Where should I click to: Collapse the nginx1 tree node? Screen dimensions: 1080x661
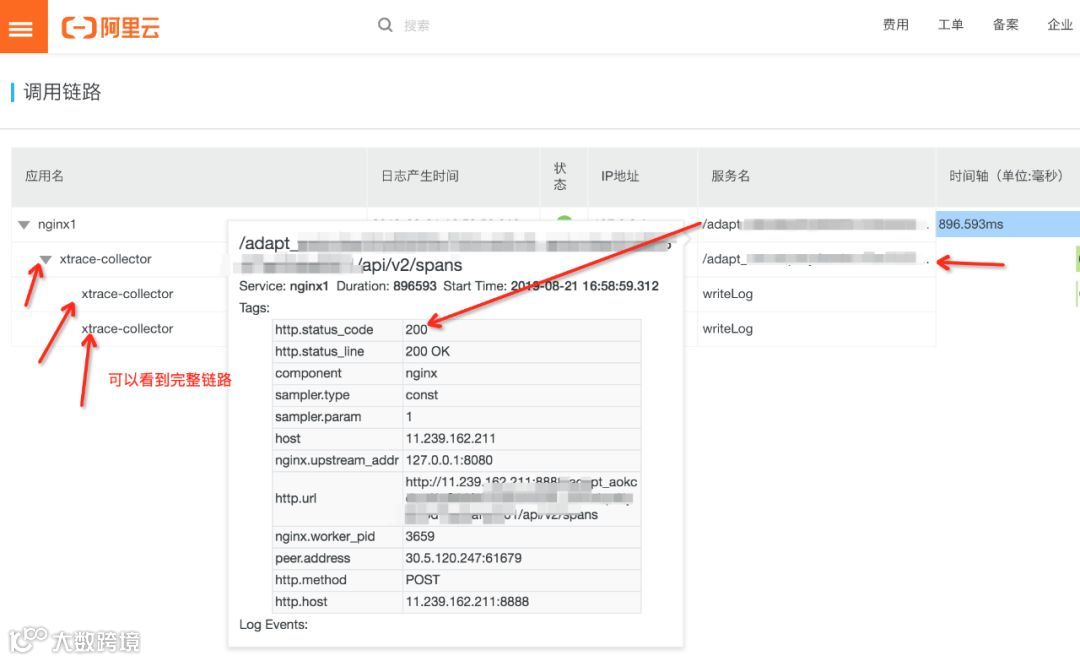24,224
